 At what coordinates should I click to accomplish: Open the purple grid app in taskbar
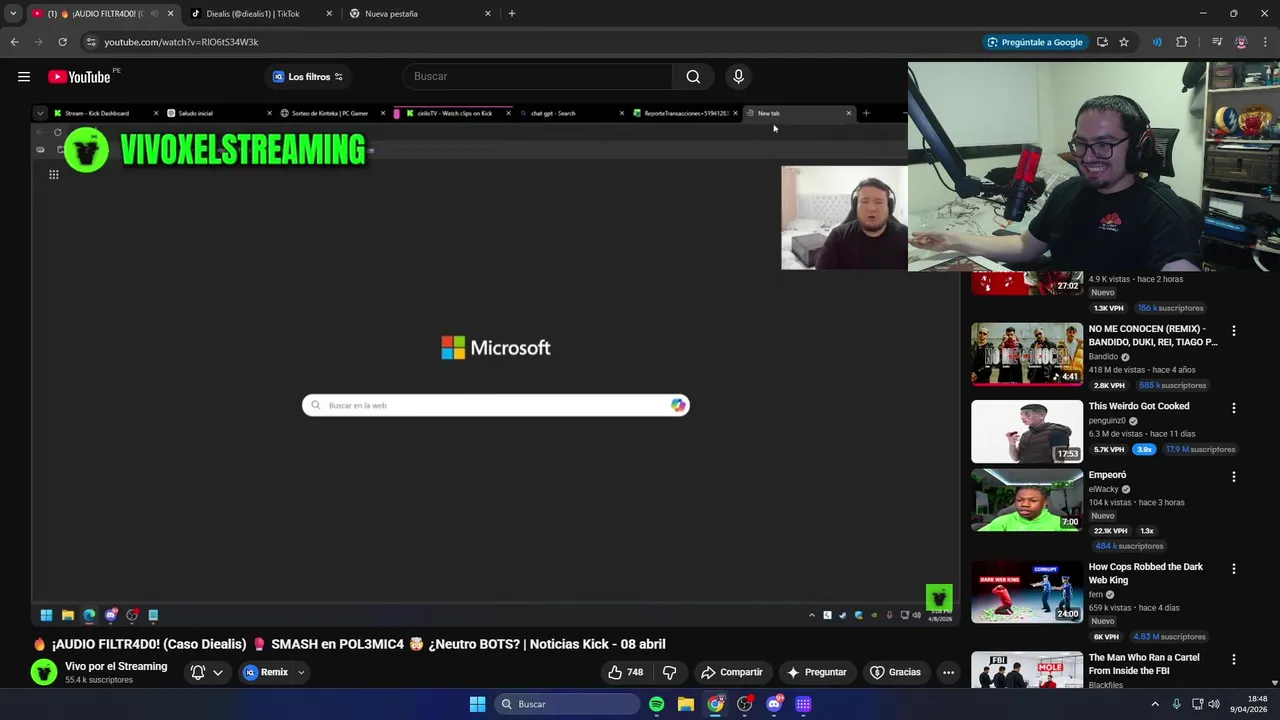(x=803, y=704)
